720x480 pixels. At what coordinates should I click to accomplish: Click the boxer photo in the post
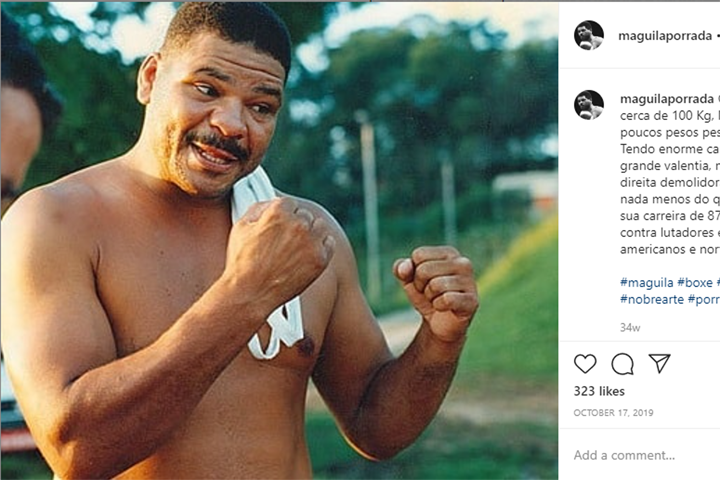coord(278,240)
